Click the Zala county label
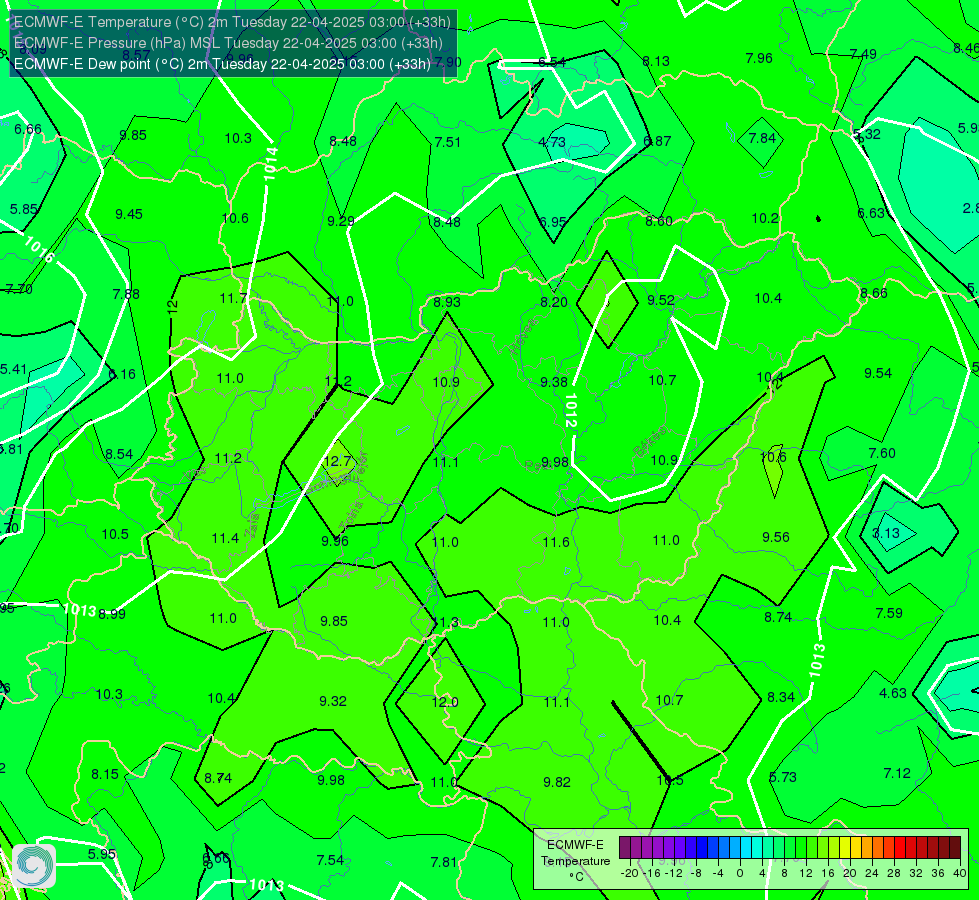979x900 pixels. [252, 525]
